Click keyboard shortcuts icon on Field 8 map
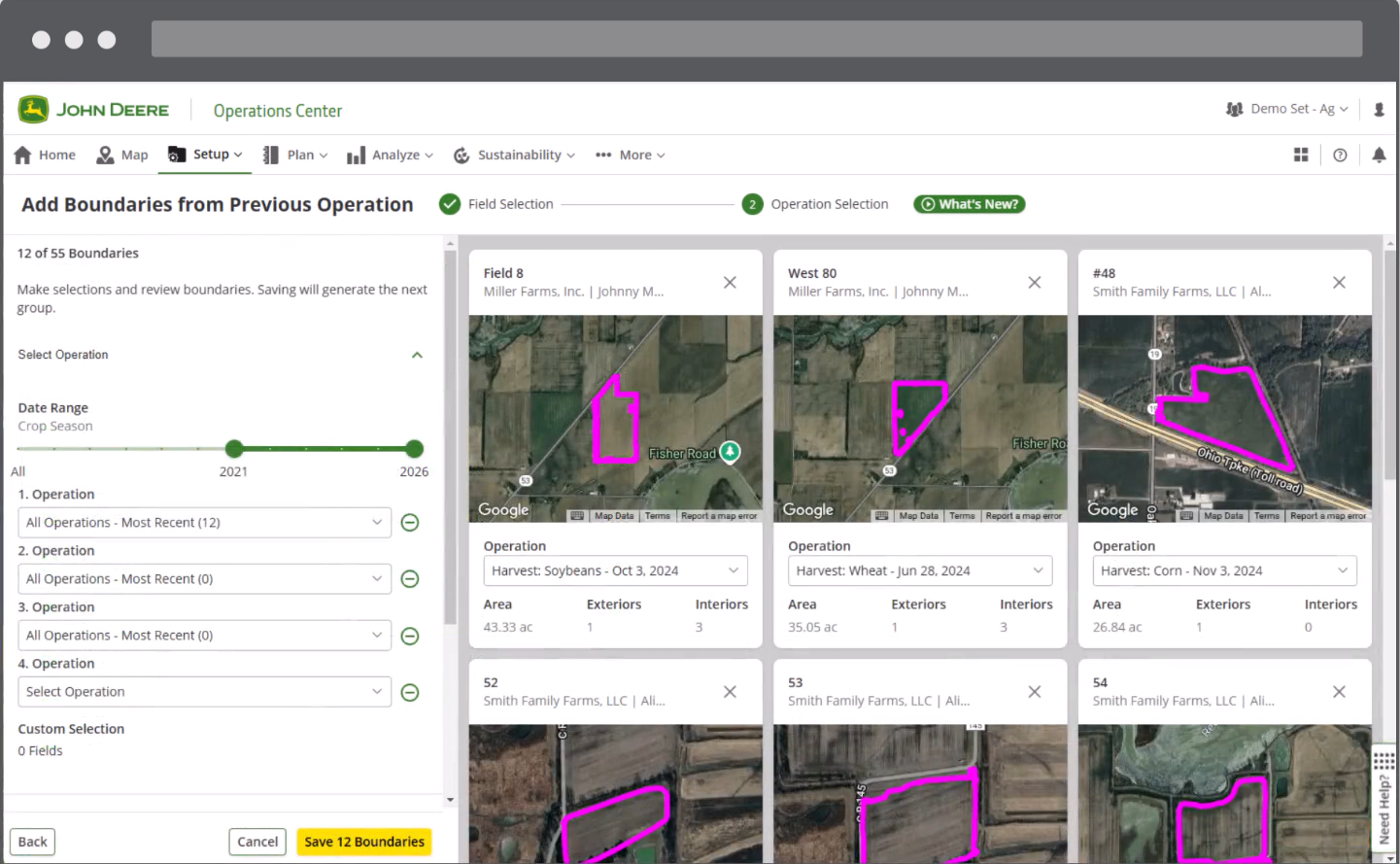The height and width of the screenshot is (864, 1400). pyautogui.click(x=577, y=516)
